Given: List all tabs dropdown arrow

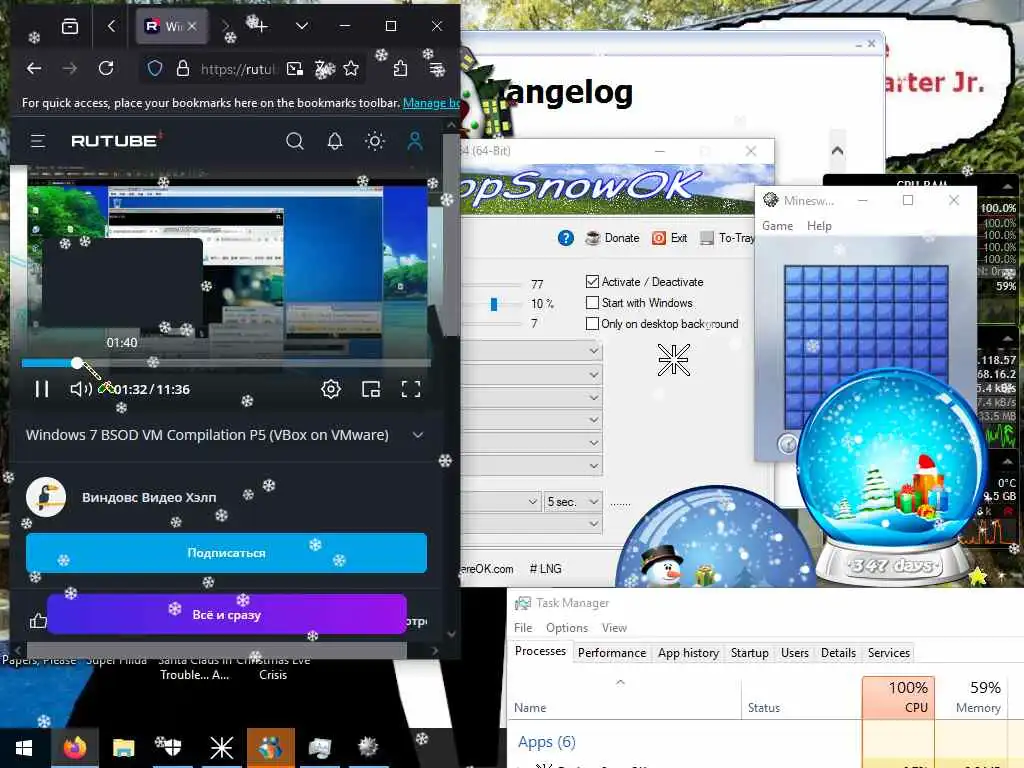Looking at the screenshot, I should (302, 26).
